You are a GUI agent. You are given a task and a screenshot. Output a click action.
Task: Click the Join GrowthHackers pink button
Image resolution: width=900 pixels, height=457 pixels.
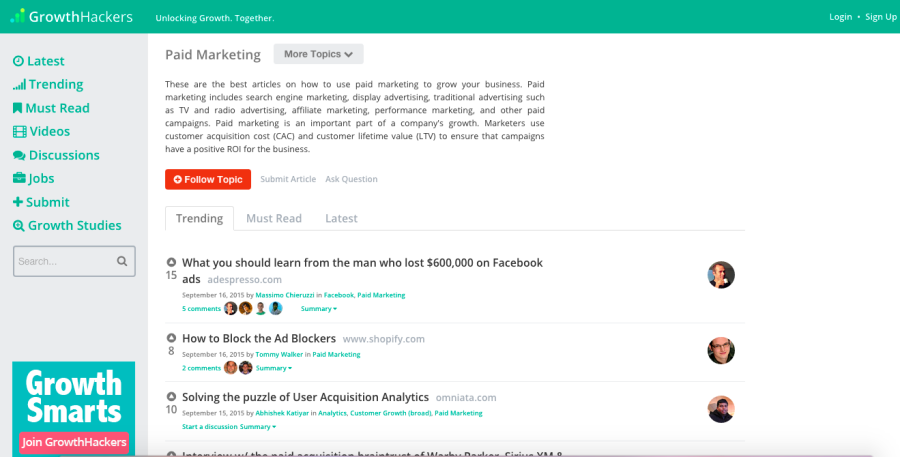[74, 442]
